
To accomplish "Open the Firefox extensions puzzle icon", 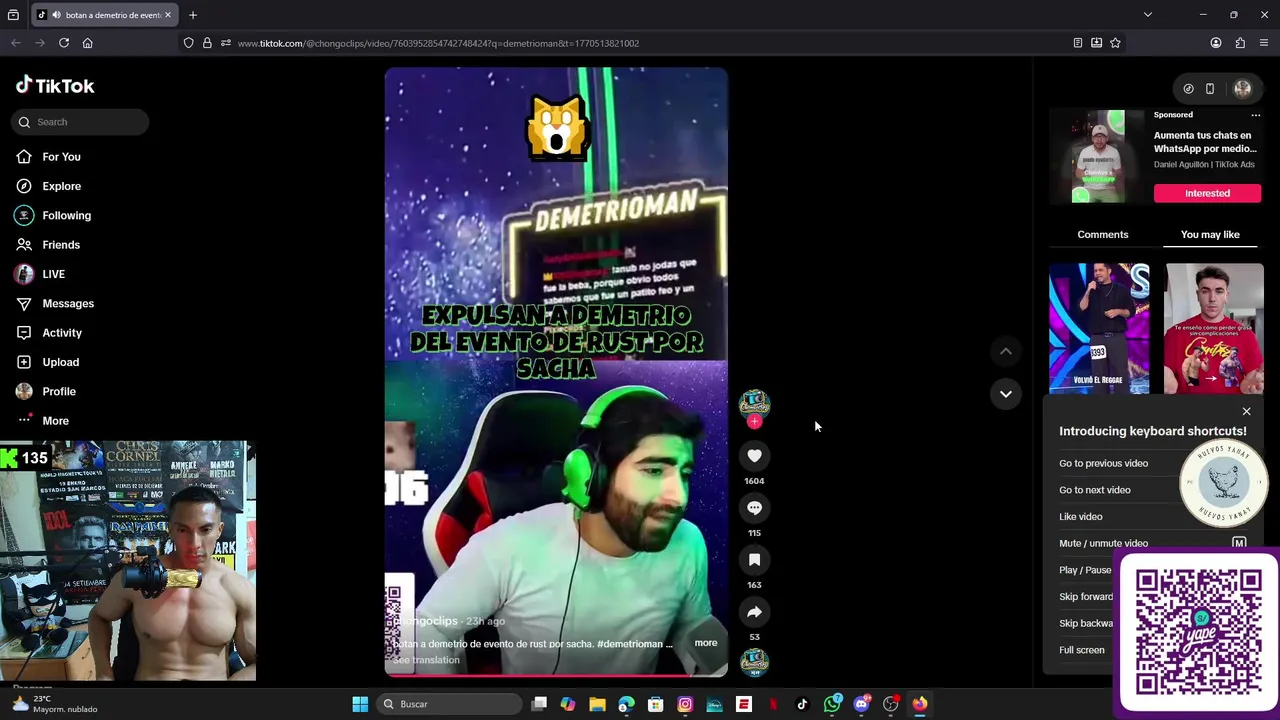I will point(1240,43).
